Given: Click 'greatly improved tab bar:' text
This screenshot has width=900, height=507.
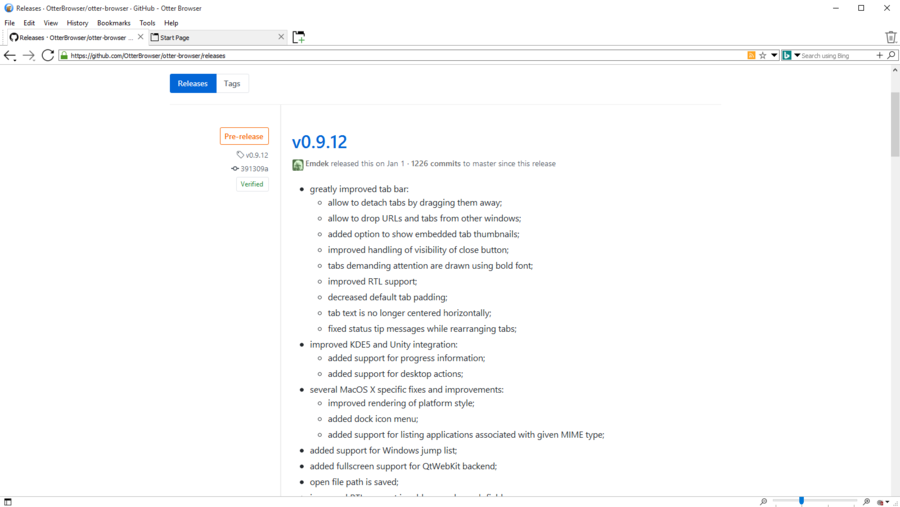Looking at the screenshot, I should click(359, 189).
